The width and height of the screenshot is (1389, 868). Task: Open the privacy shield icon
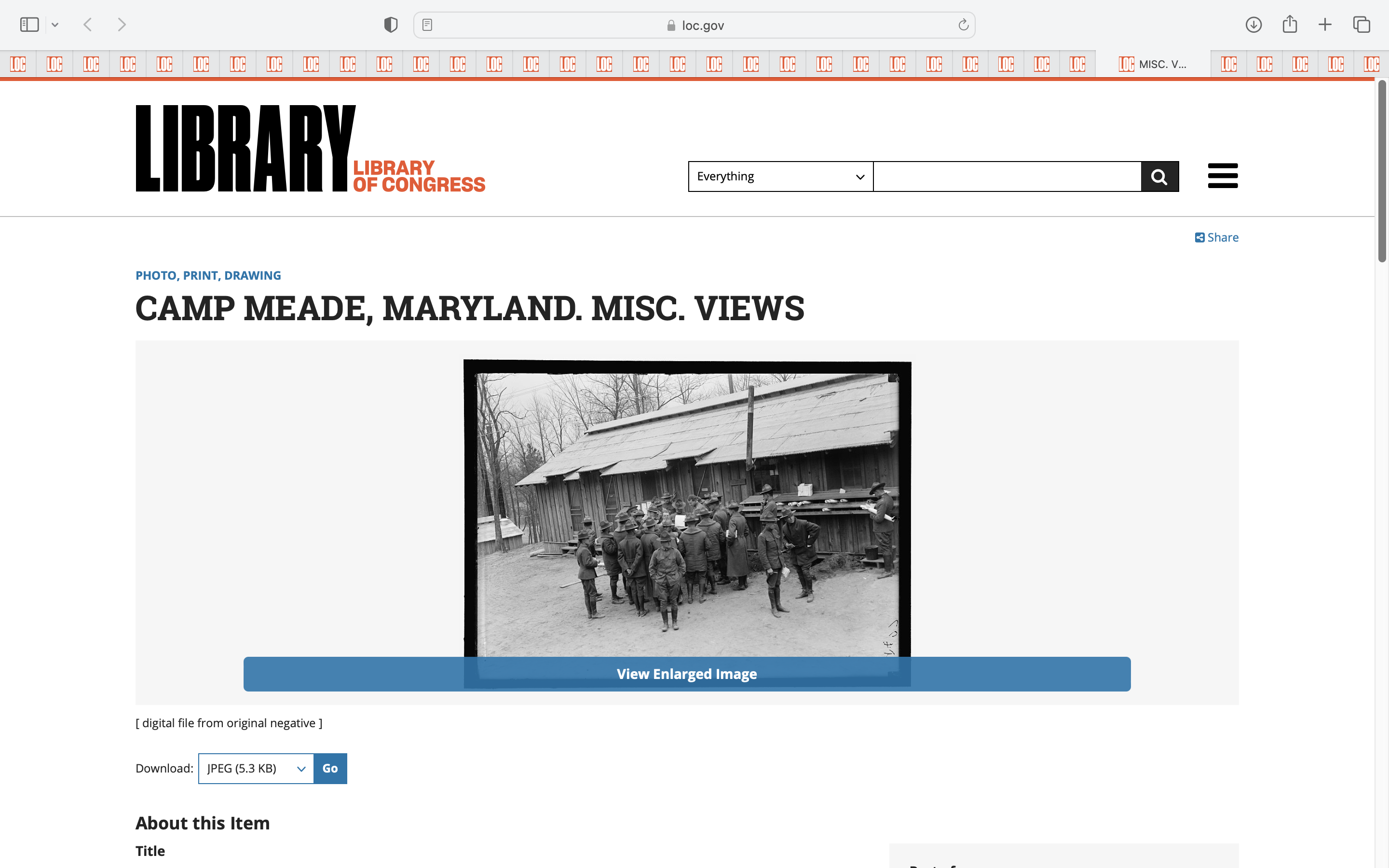[x=391, y=25]
